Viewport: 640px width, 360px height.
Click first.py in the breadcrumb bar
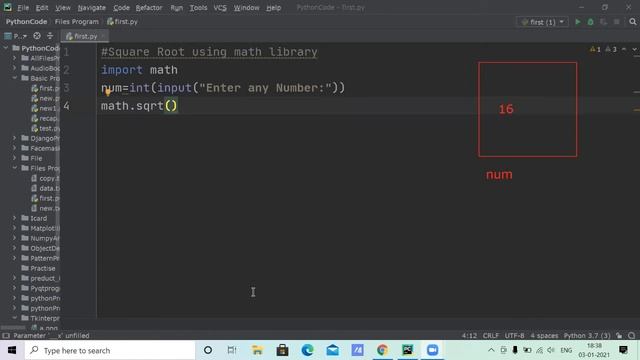(122, 22)
